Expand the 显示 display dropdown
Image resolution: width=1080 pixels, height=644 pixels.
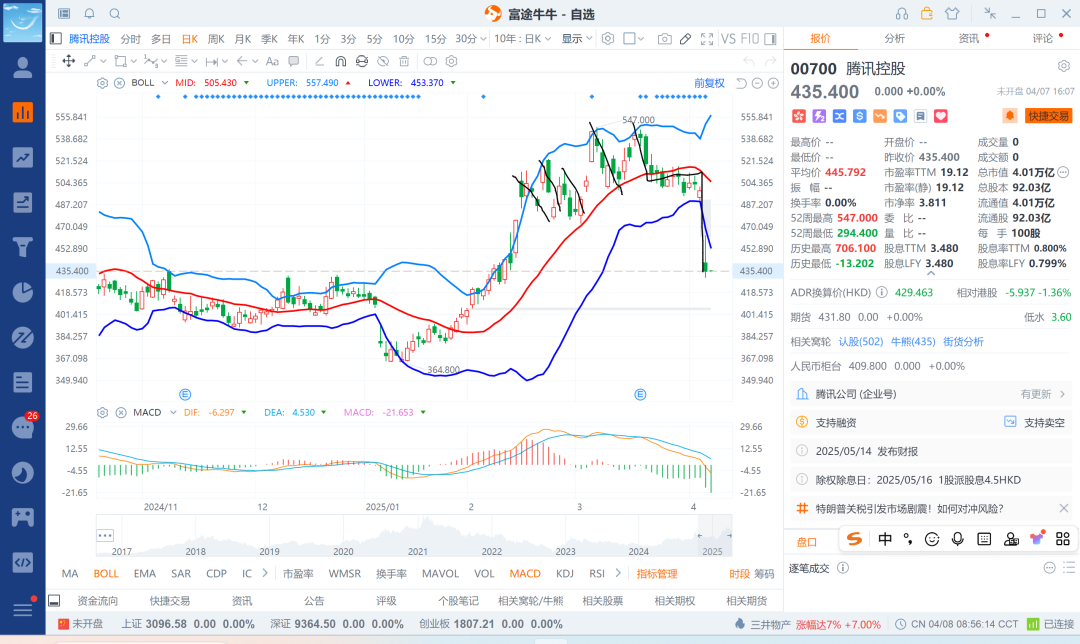pos(577,39)
